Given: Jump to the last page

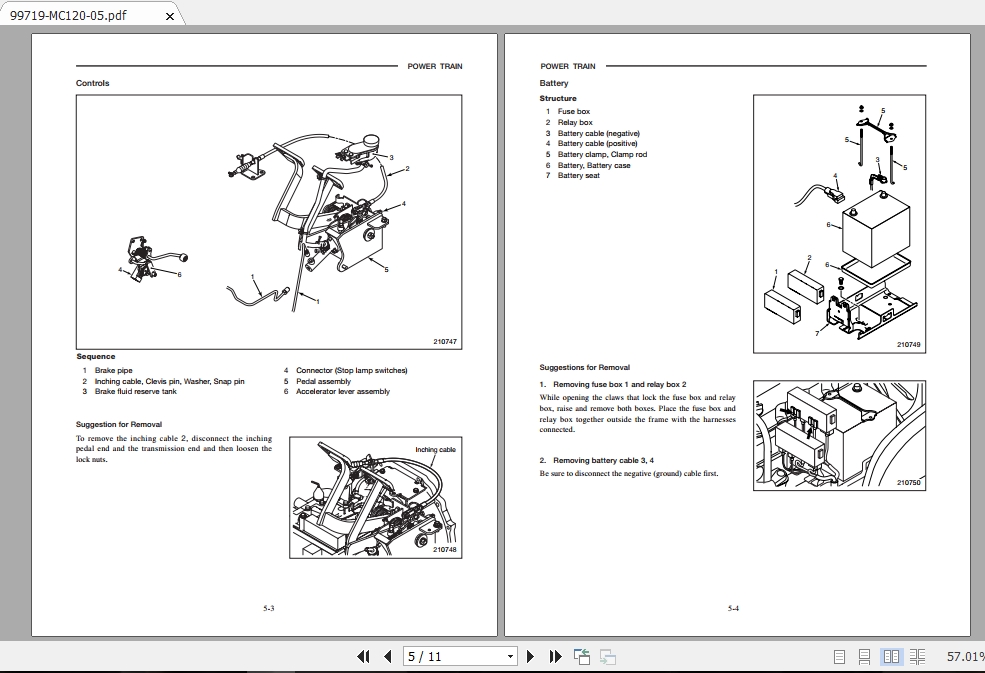Looking at the screenshot, I should [556, 657].
